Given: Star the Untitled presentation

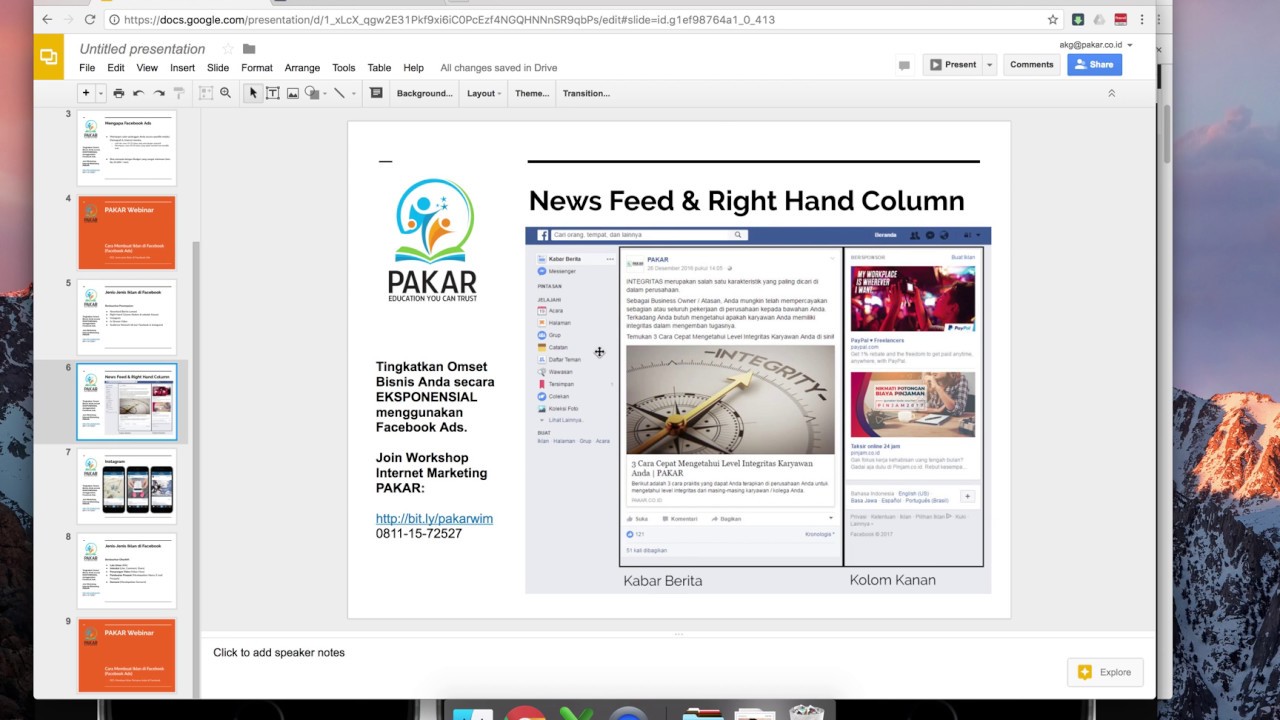Looking at the screenshot, I should pos(227,49).
